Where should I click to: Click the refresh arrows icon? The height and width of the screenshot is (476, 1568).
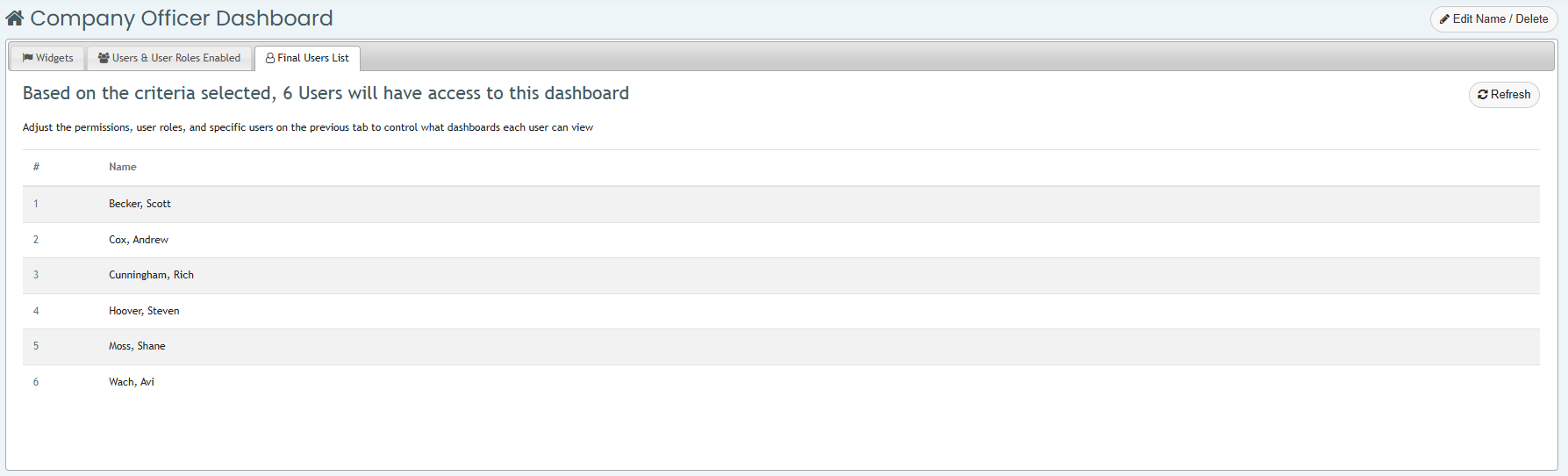[x=1483, y=95]
